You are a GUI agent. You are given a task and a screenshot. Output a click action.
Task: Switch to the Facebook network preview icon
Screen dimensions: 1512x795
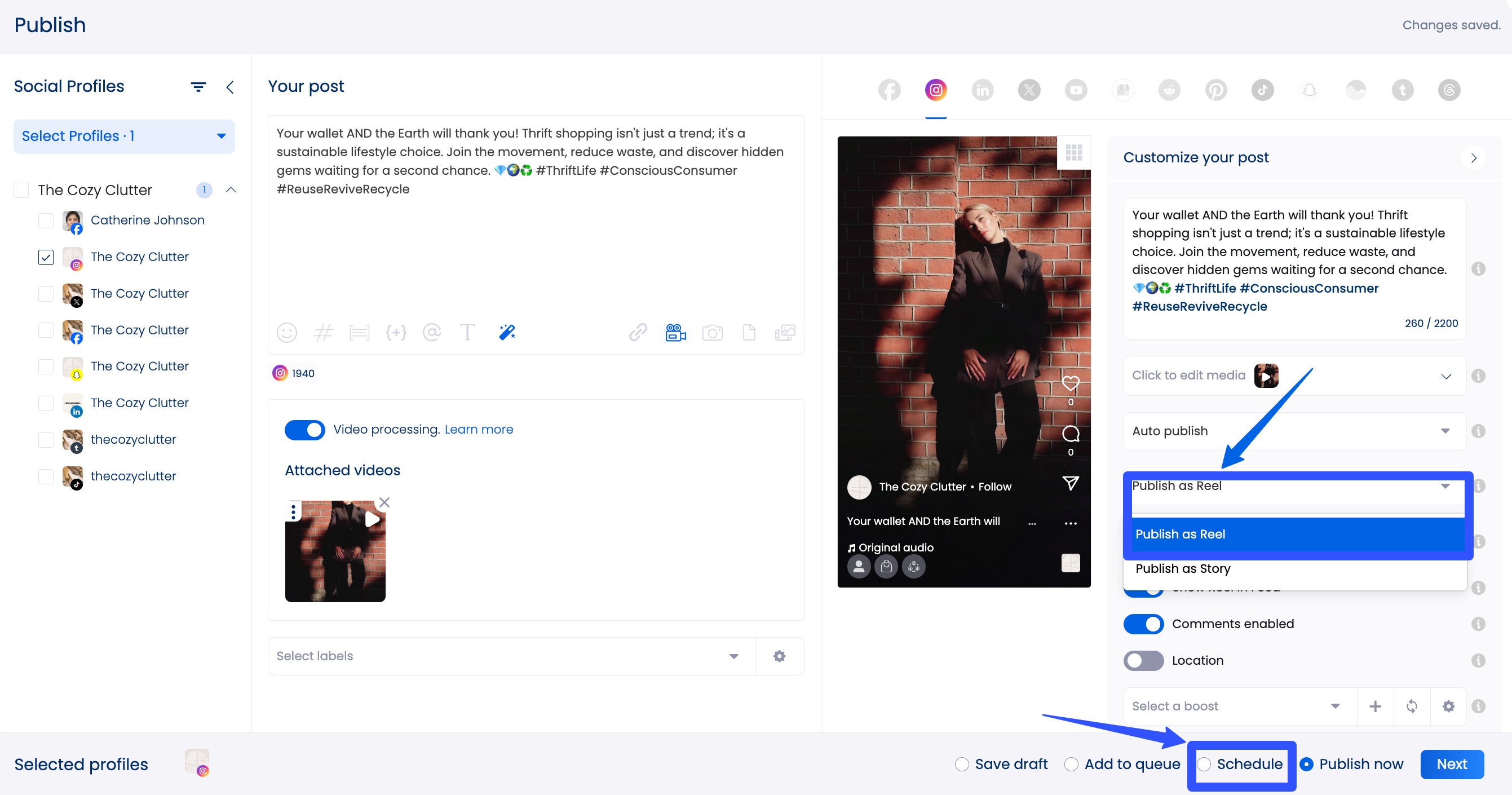pos(888,90)
